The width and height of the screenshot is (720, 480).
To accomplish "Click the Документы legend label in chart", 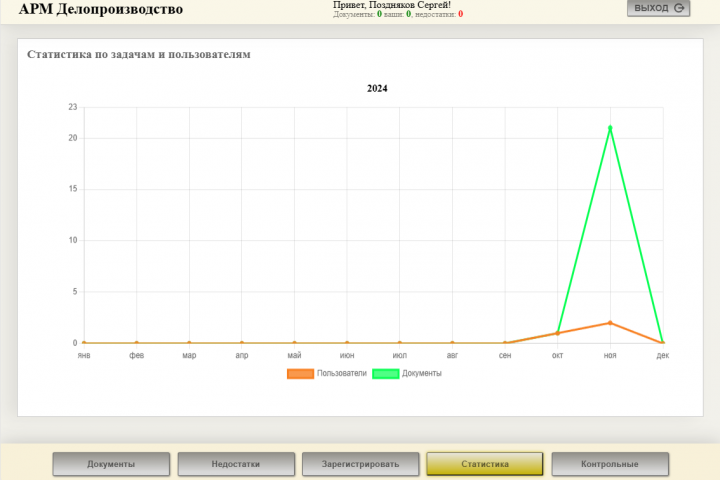I will (422, 373).
